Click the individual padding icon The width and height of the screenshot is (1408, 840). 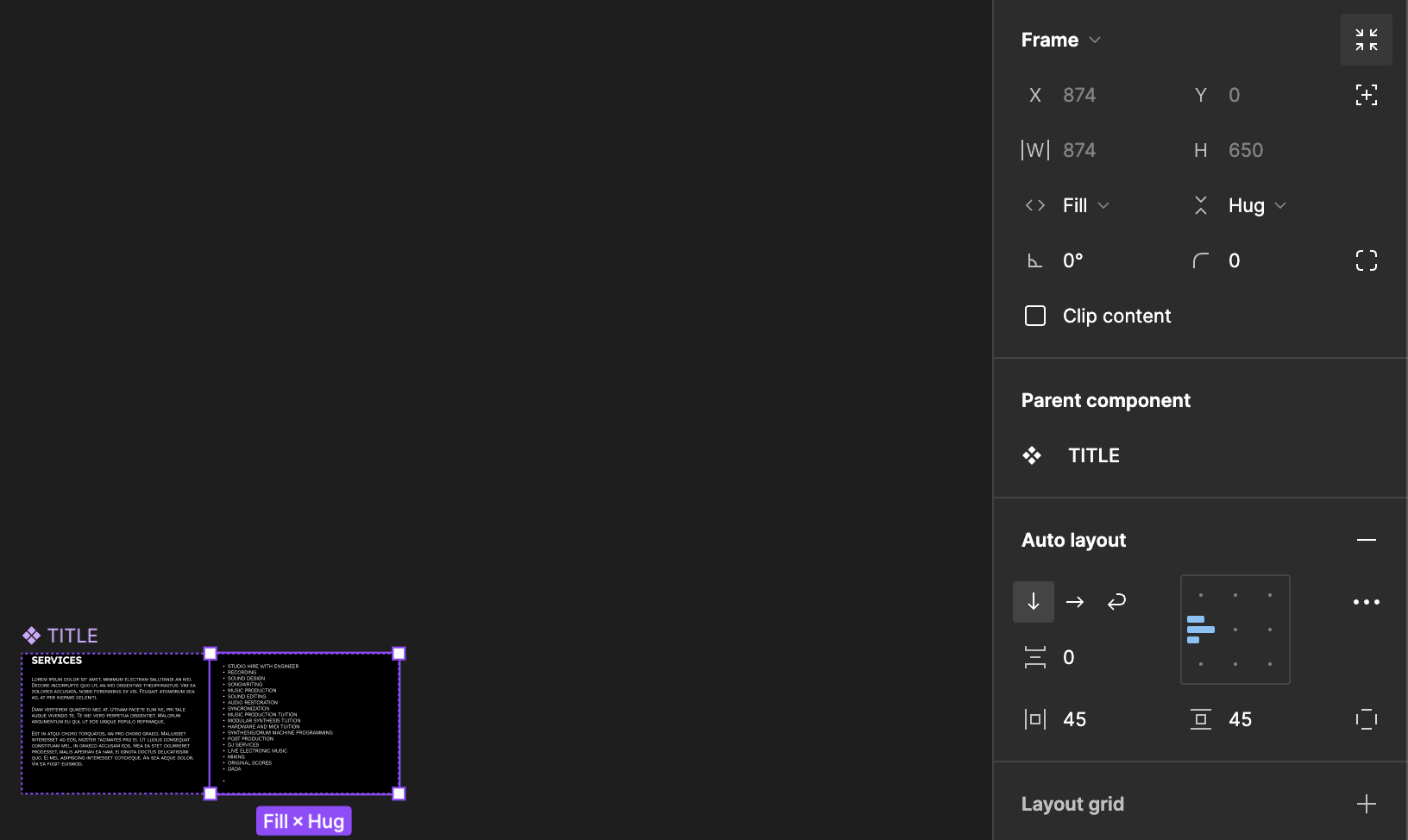tap(1366, 719)
